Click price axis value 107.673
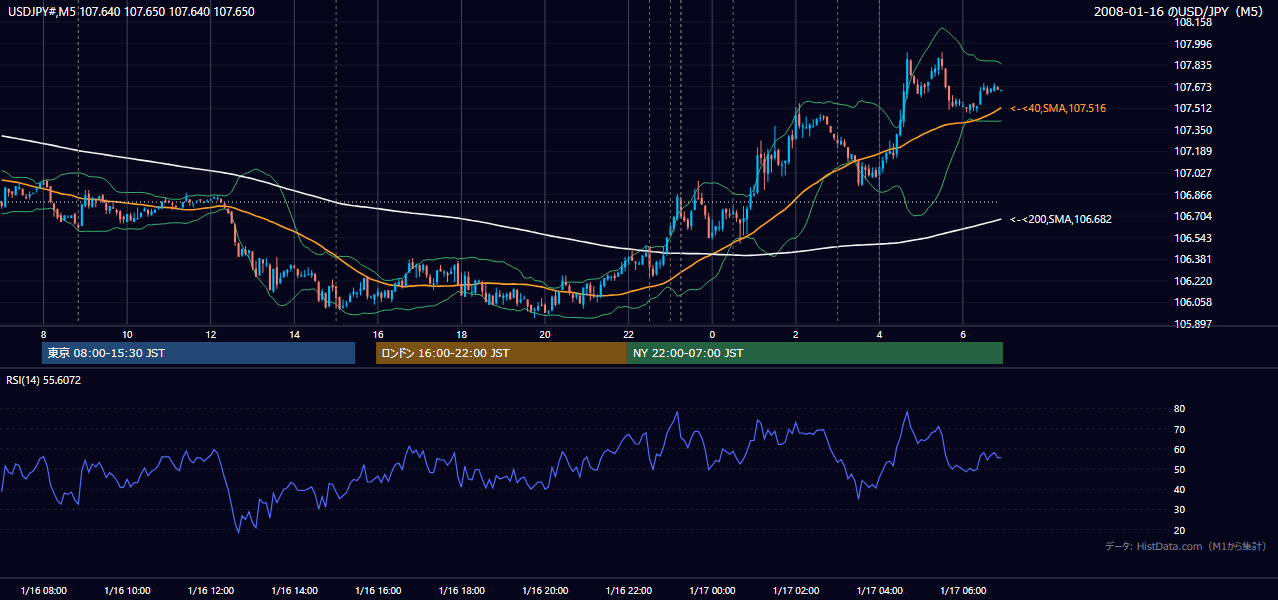The width and height of the screenshot is (1278, 600). (x=1193, y=87)
